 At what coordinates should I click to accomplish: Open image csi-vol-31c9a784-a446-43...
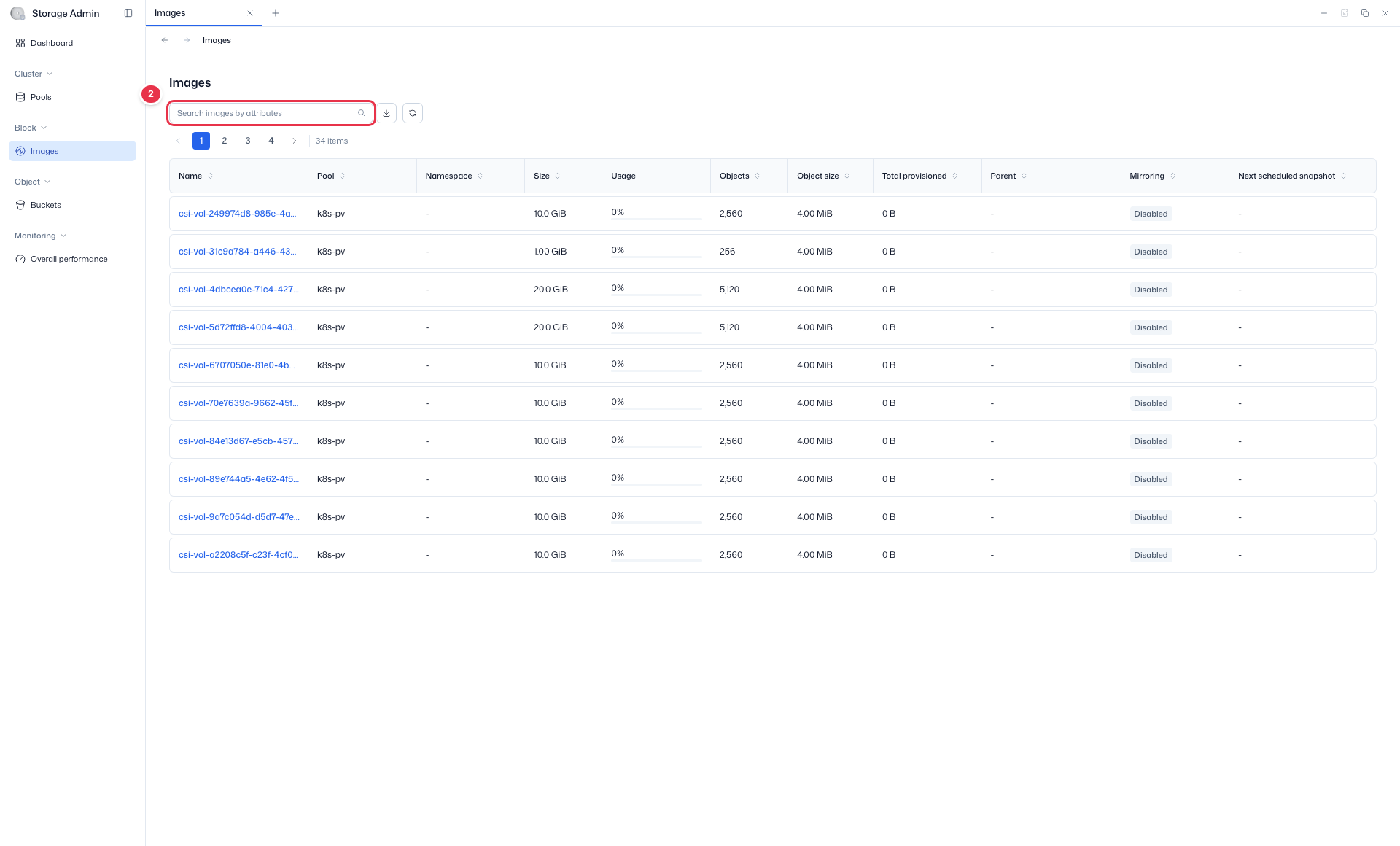point(237,252)
